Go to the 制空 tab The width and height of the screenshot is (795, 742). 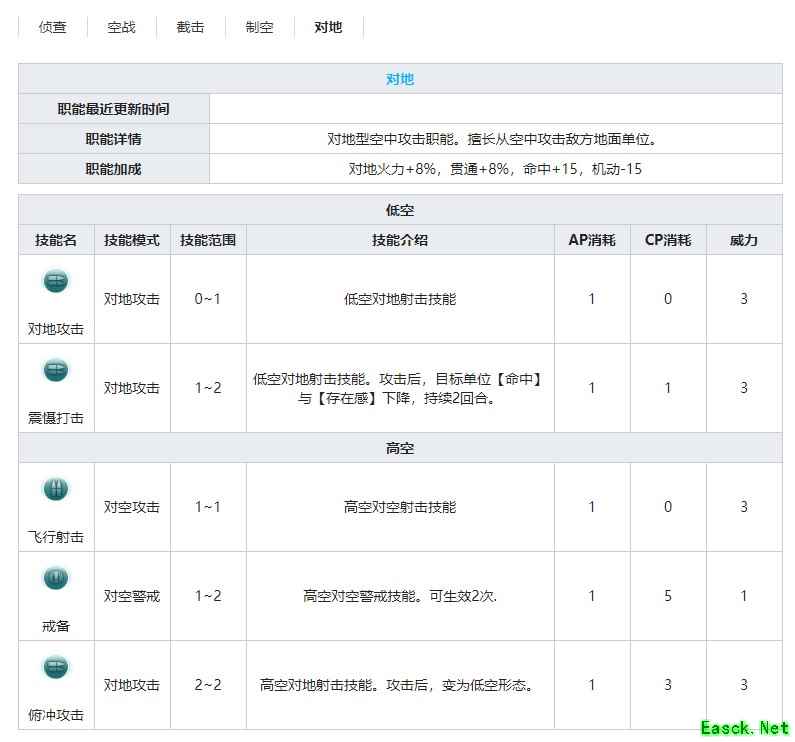point(259,27)
